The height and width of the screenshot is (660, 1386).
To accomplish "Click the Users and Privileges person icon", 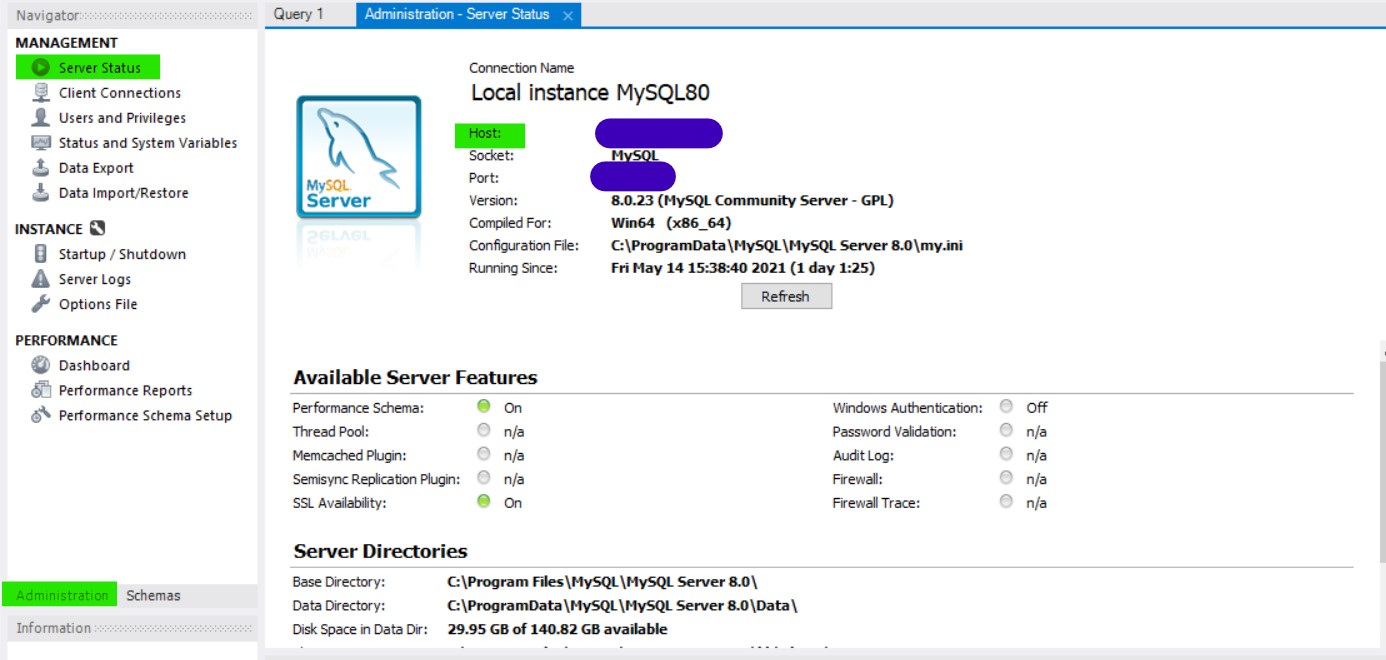I will [x=41, y=118].
